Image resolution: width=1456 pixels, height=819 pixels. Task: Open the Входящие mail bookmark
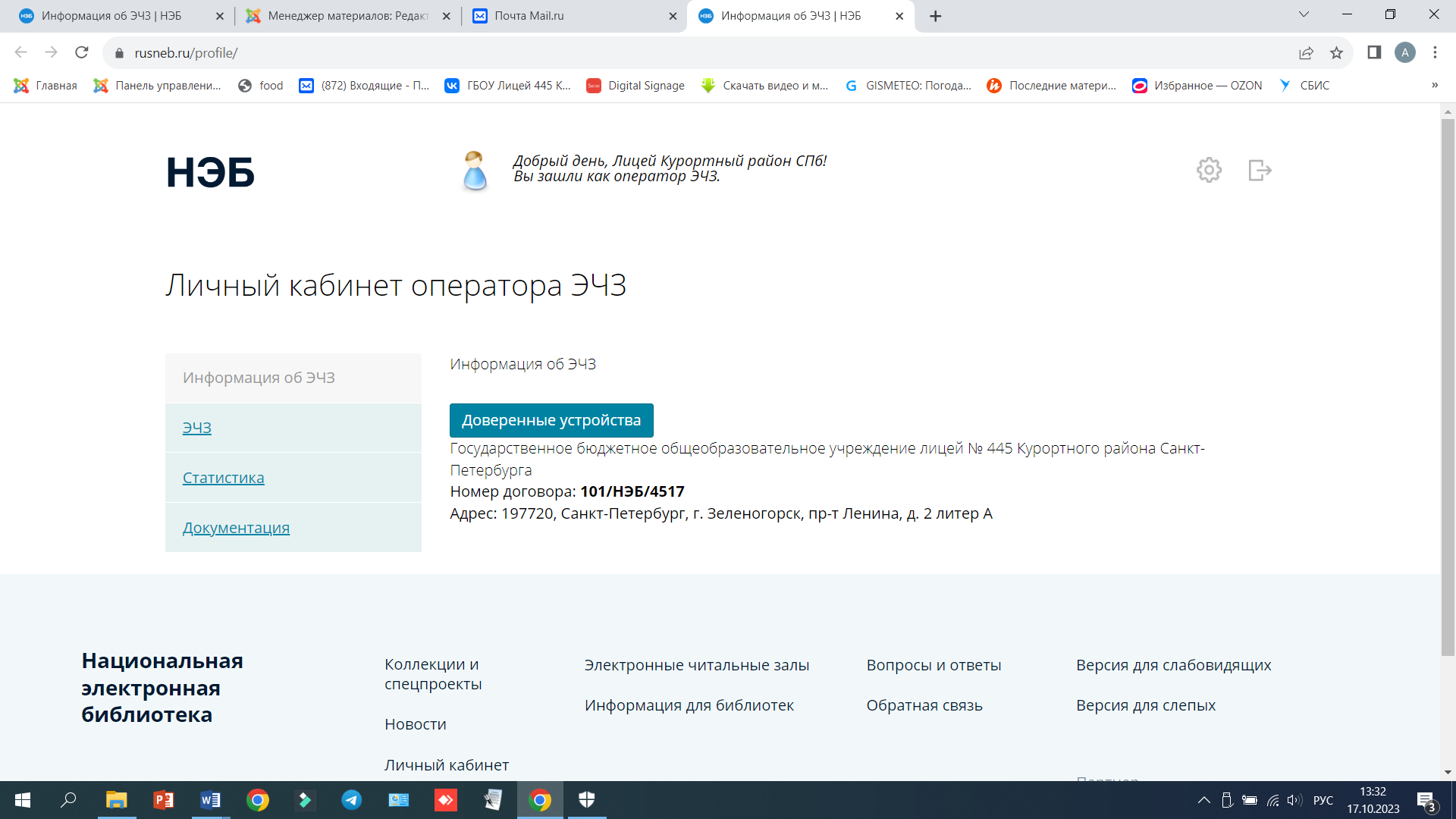click(364, 86)
